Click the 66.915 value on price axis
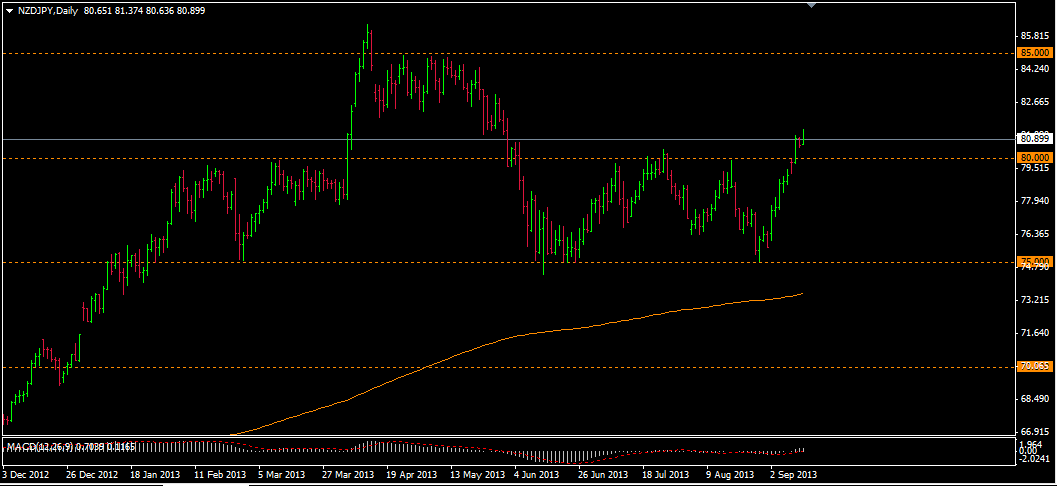The height and width of the screenshot is (486, 1057). point(1035,431)
